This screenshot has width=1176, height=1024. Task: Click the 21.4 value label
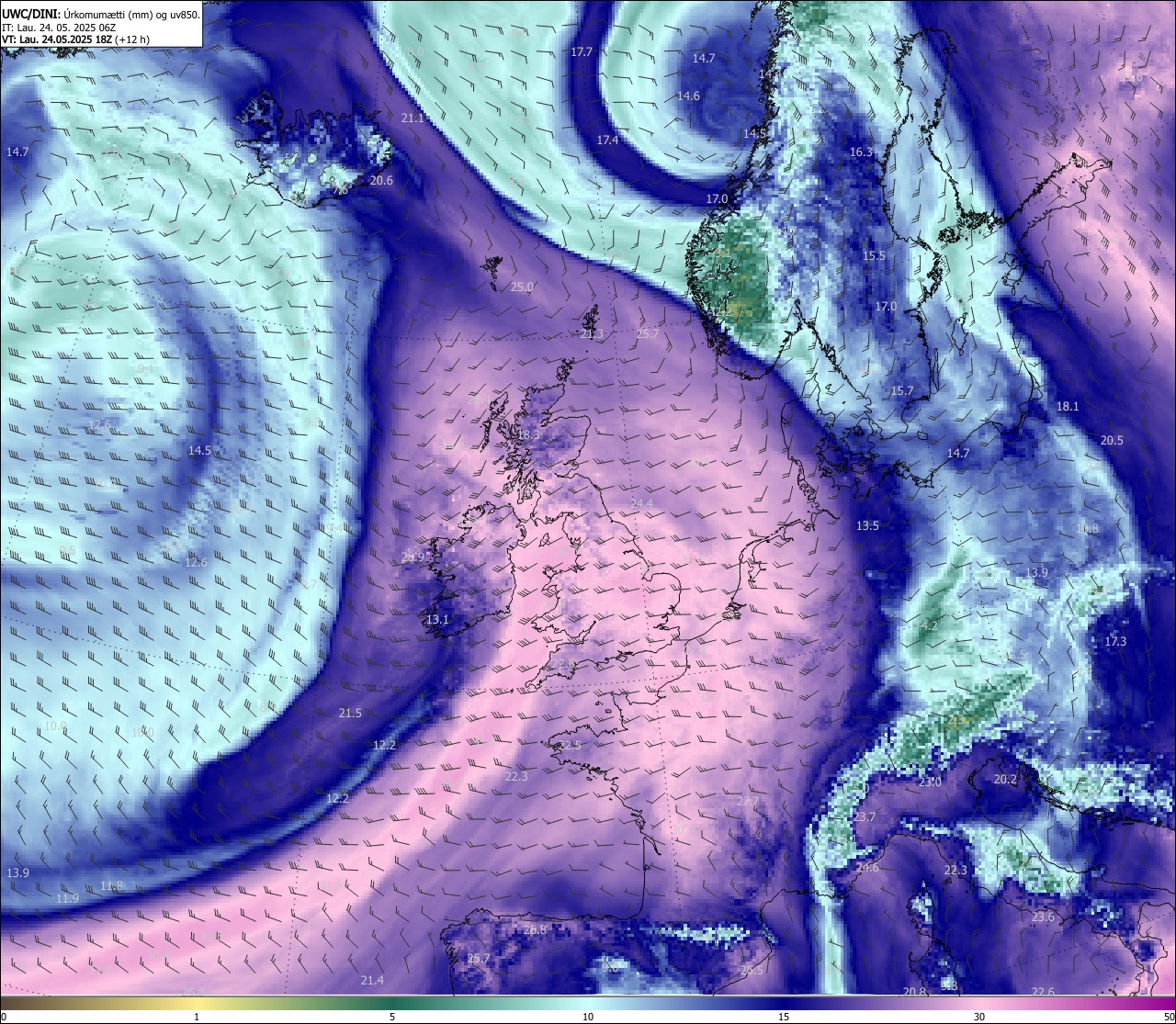(x=372, y=981)
